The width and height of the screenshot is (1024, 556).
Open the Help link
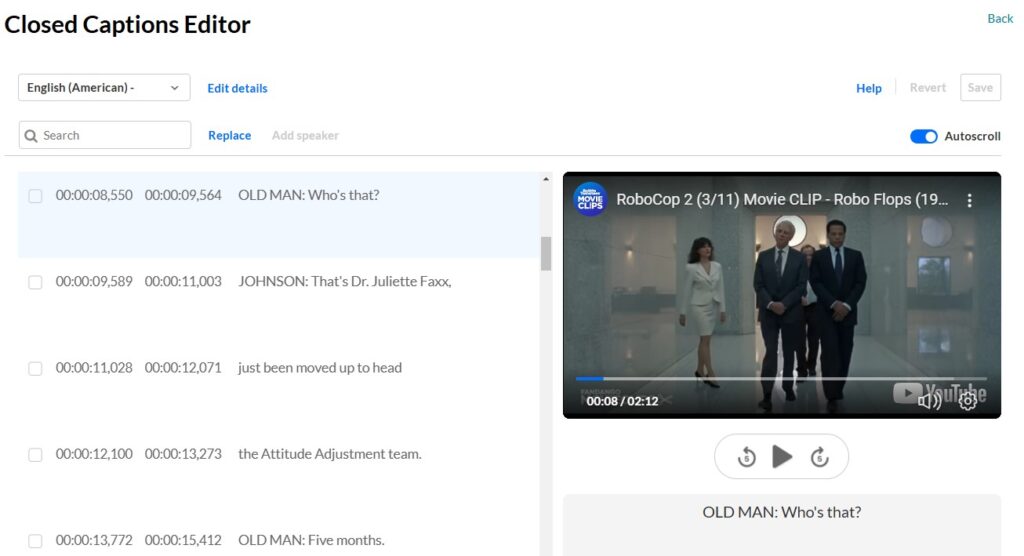click(869, 88)
